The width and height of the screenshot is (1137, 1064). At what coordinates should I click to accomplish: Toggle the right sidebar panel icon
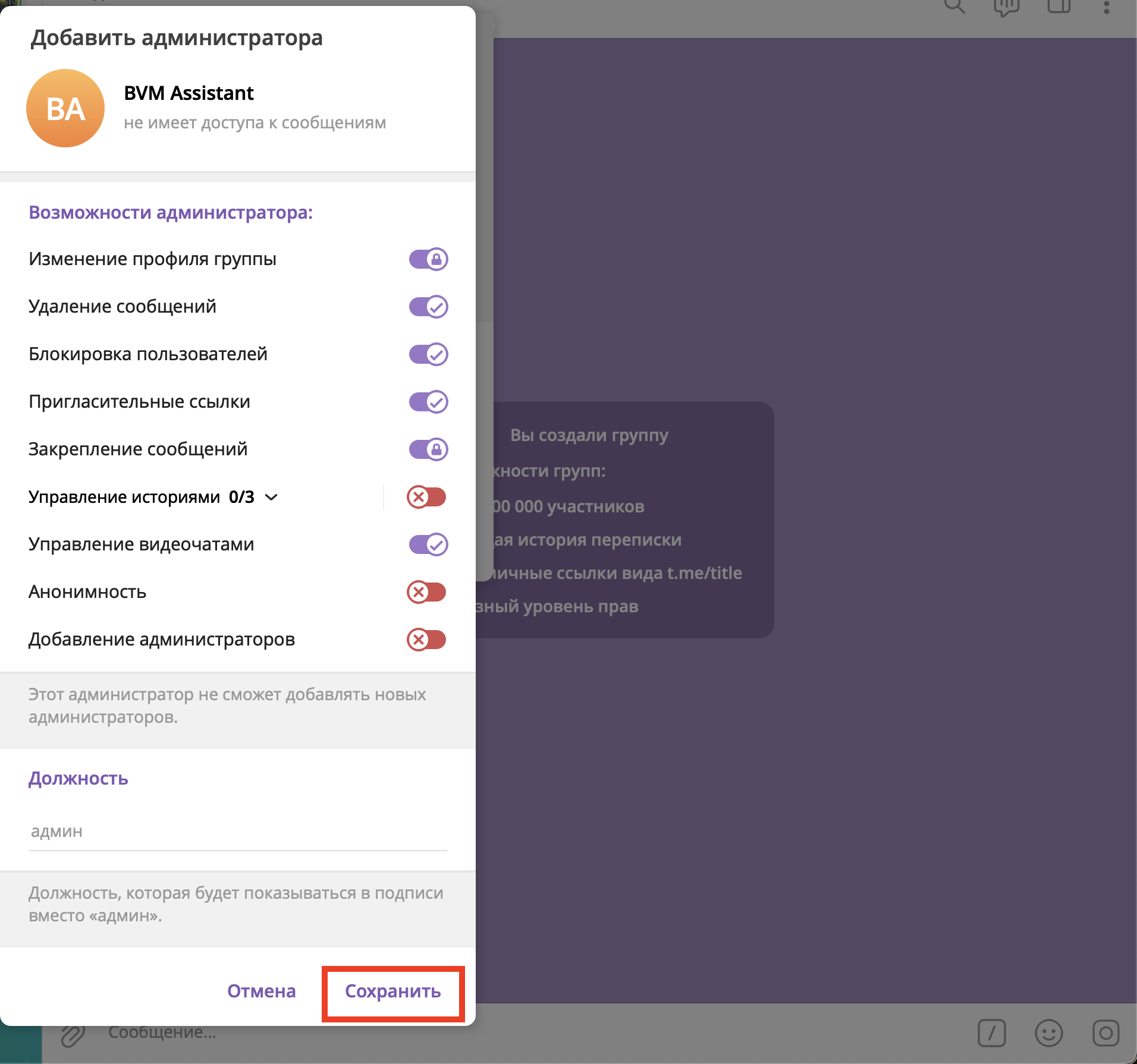pos(1059,6)
